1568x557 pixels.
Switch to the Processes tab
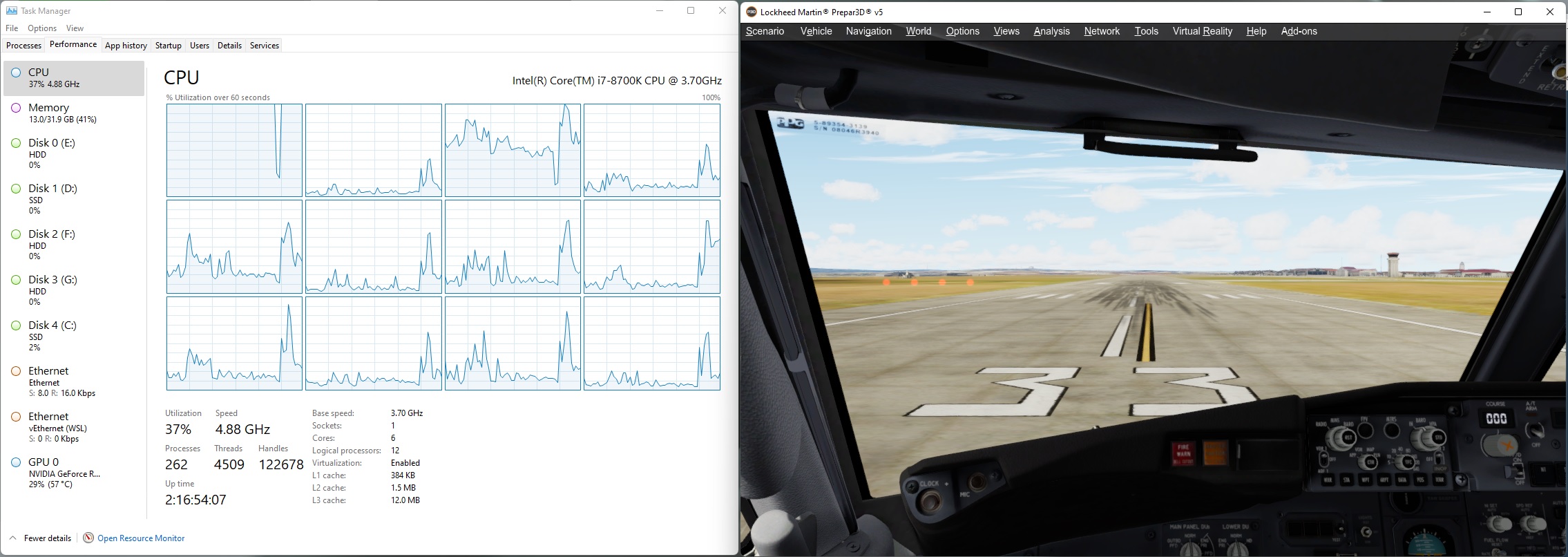click(23, 46)
